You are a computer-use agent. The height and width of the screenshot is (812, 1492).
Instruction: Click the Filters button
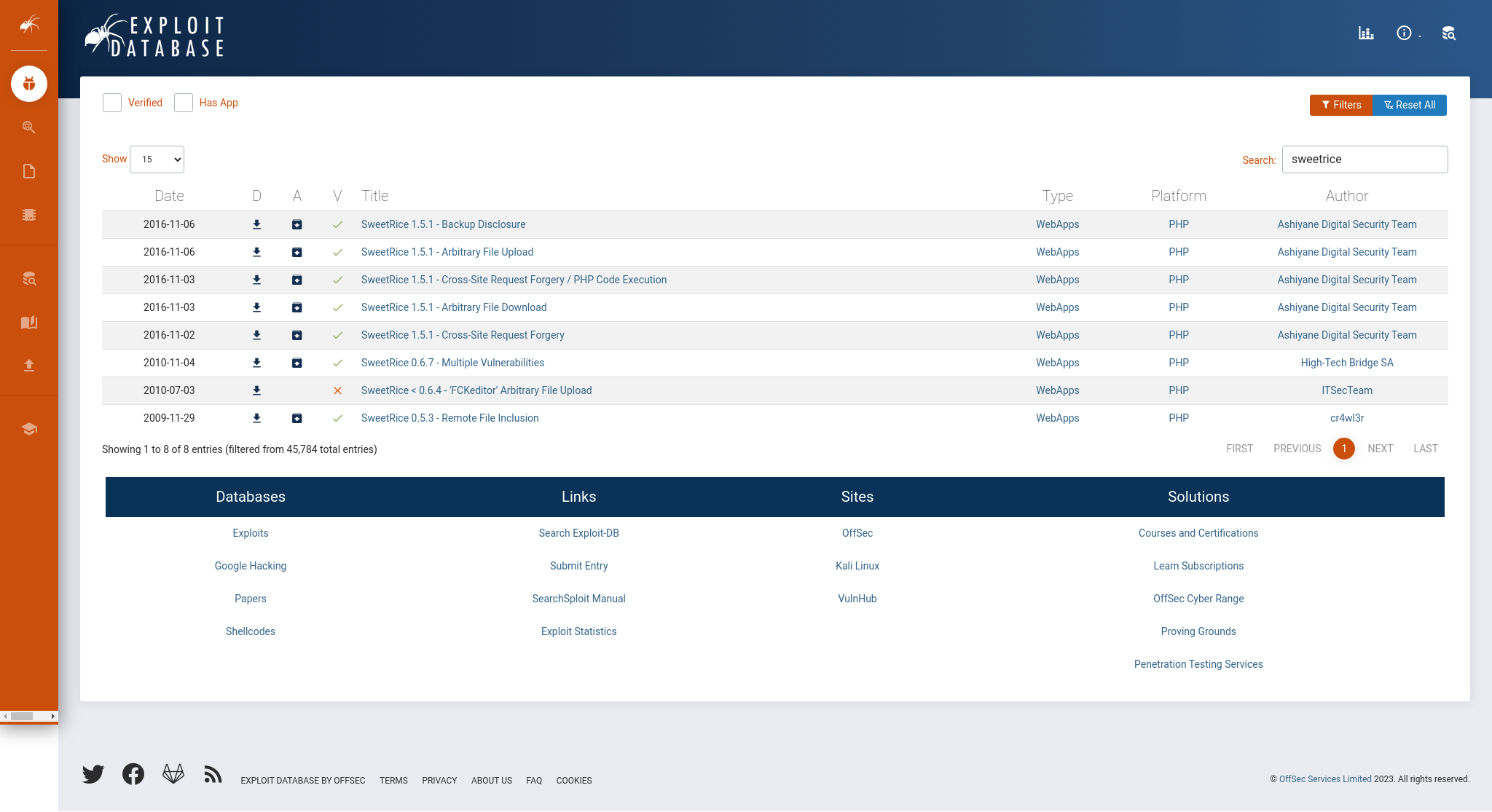[1340, 105]
